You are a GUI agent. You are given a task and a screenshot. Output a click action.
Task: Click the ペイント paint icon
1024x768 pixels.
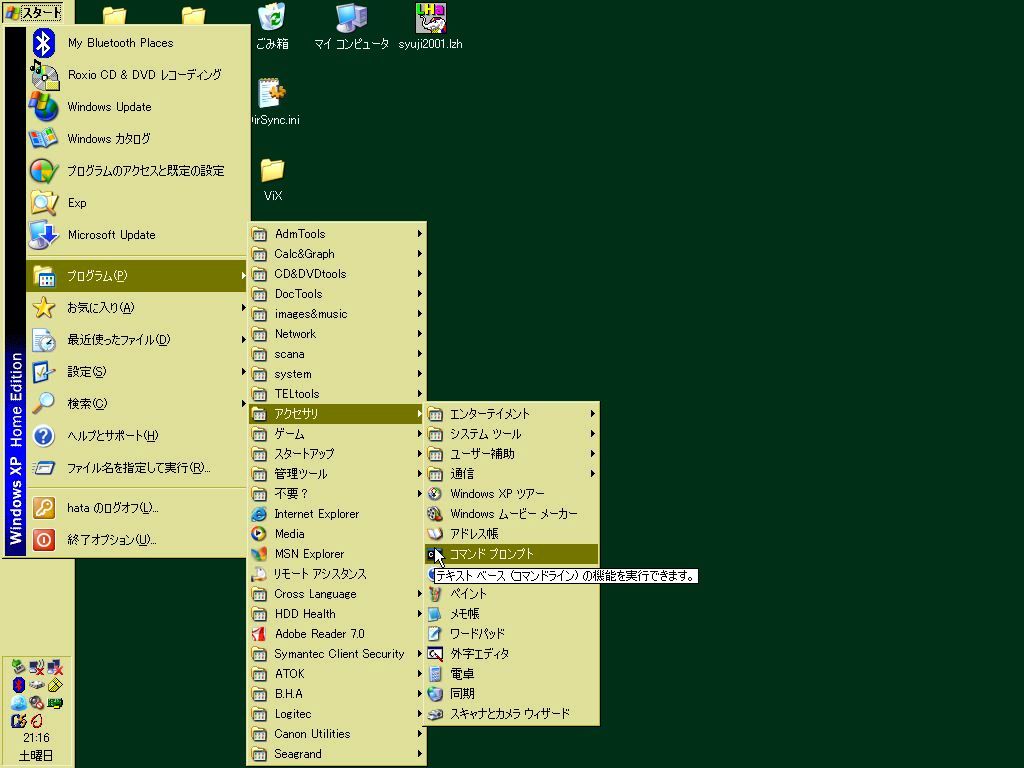[435, 594]
